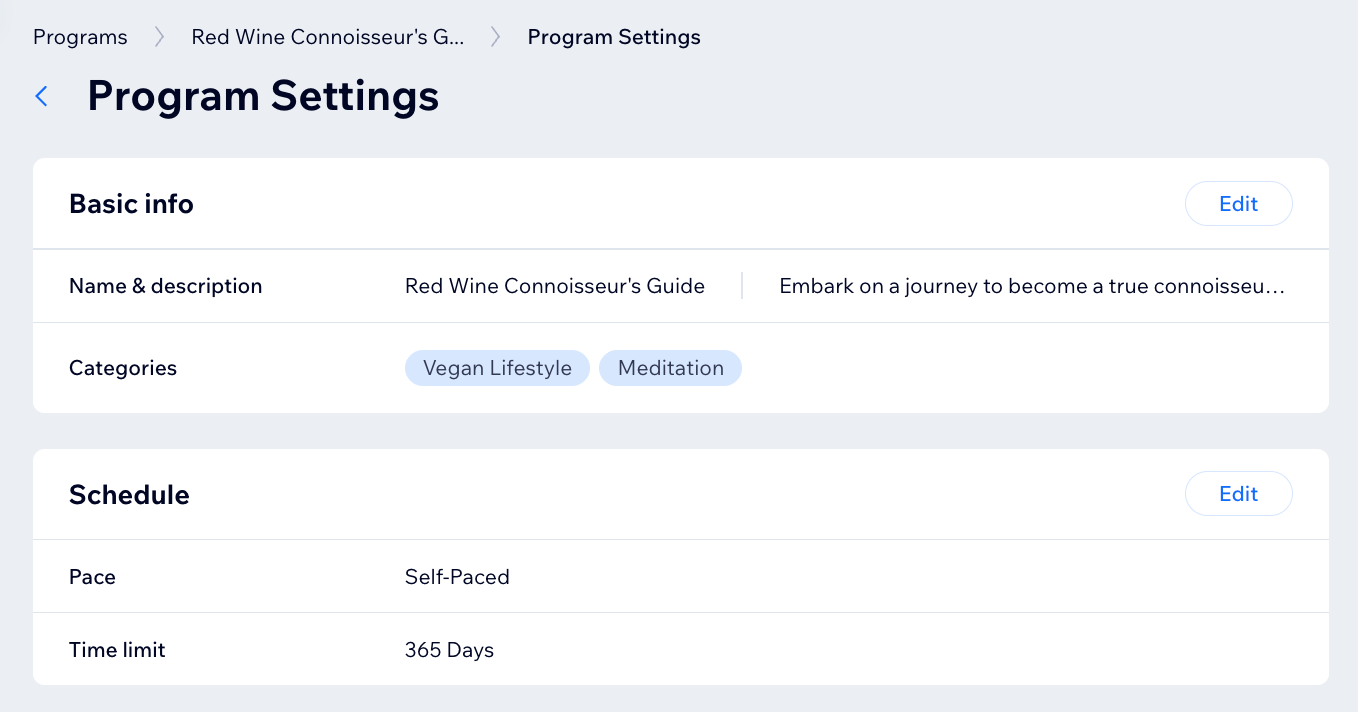Select the Program Settings breadcrumb item
1358x712 pixels.
pos(614,37)
